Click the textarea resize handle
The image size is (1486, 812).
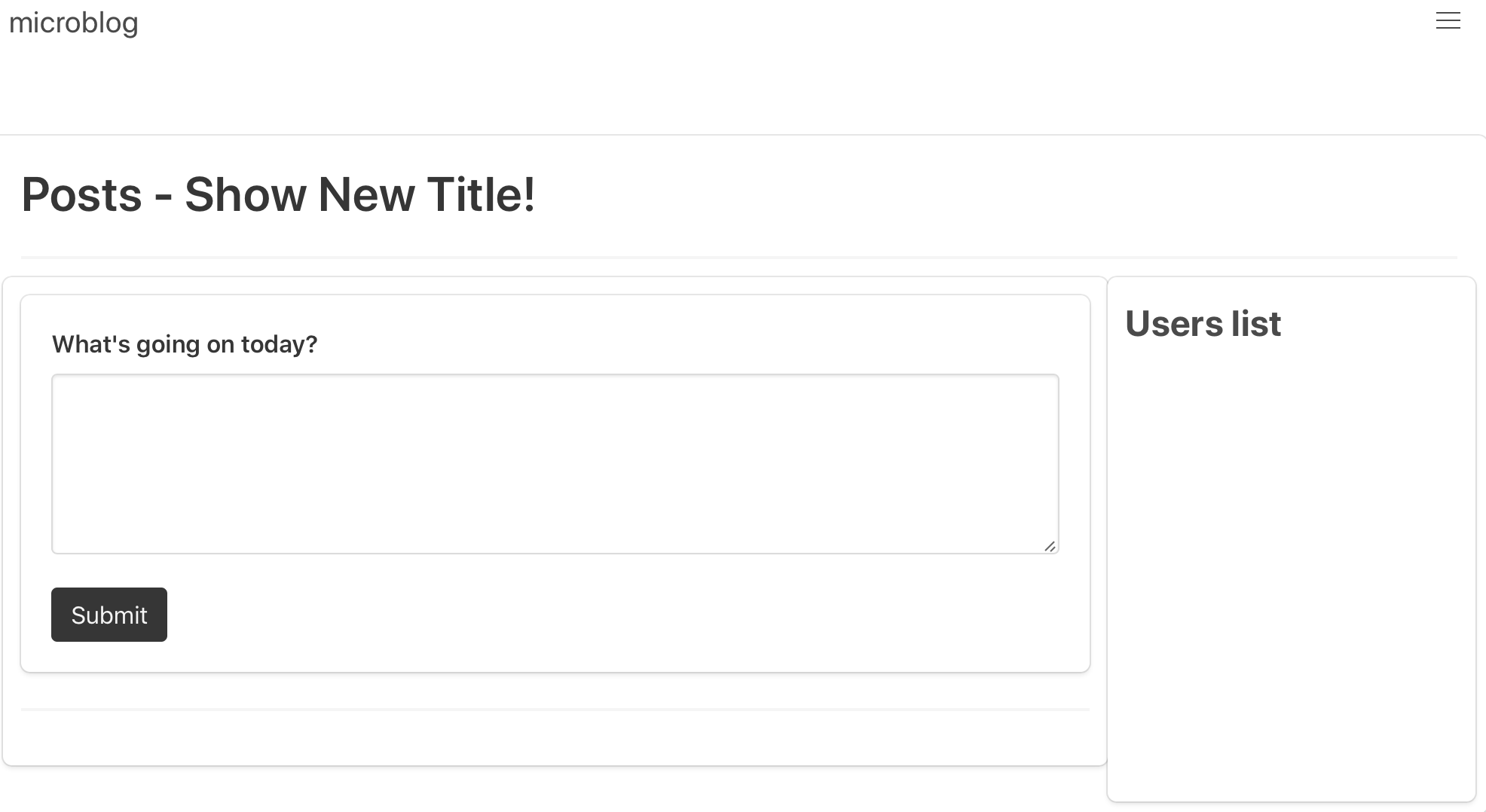pyautogui.click(x=1052, y=547)
